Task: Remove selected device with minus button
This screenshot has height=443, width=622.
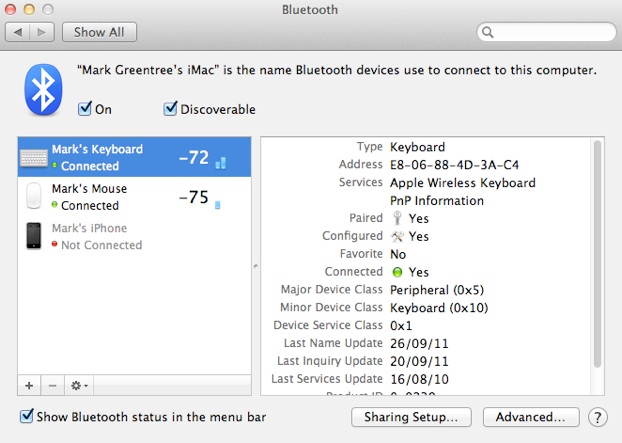Action: (x=52, y=385)
